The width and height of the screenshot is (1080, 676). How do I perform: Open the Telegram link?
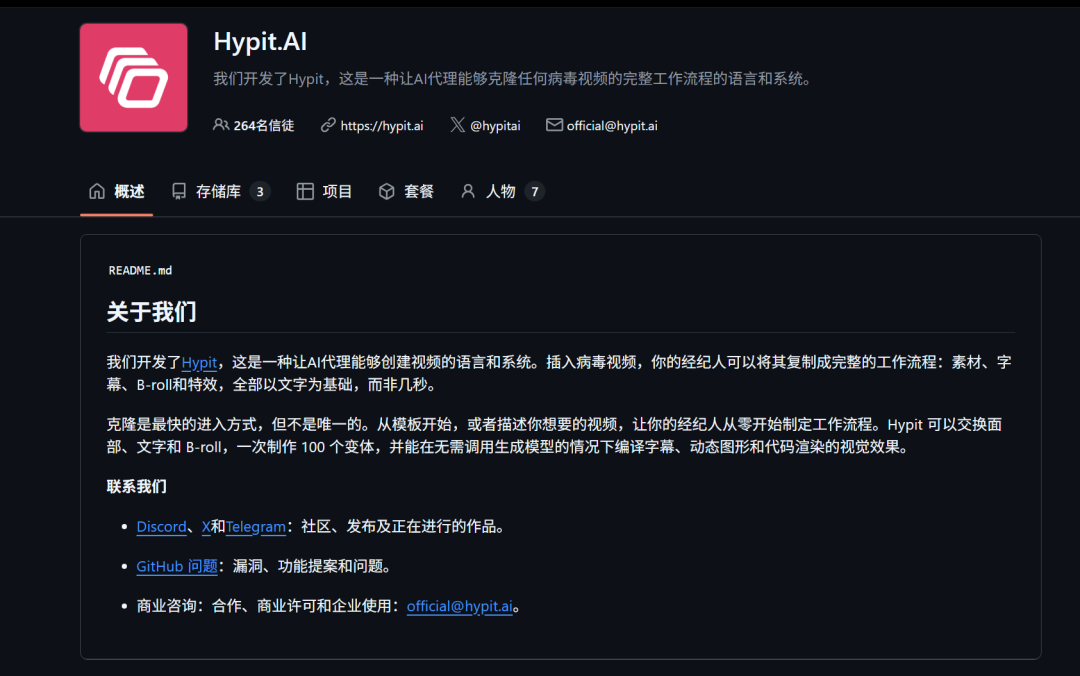pyautogui.click(x=256, y=526)
